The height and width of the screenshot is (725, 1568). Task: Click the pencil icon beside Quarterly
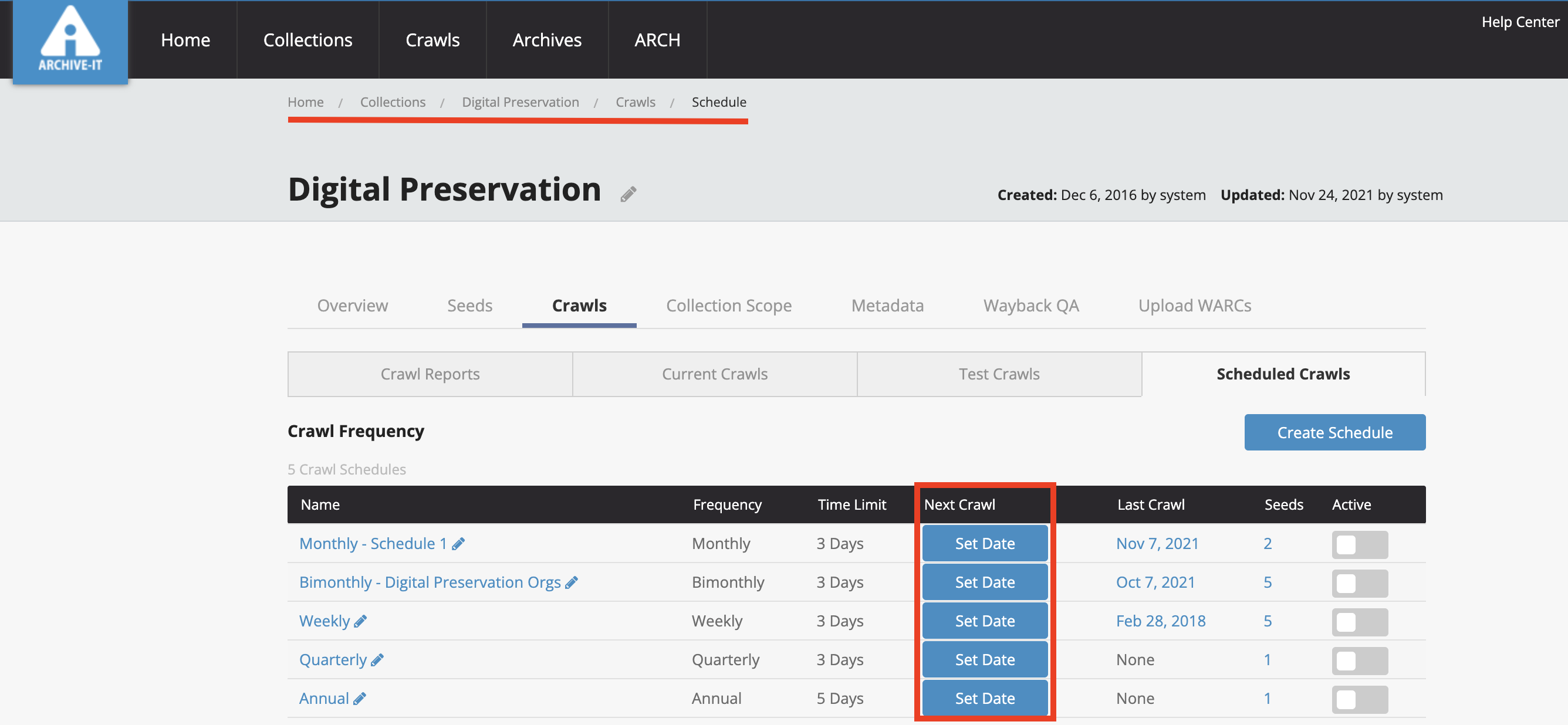click(x=377, y=660)
